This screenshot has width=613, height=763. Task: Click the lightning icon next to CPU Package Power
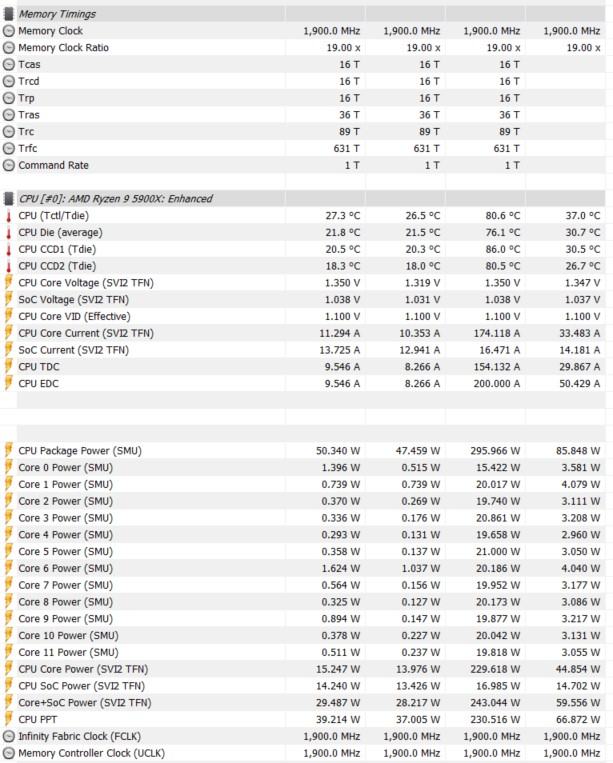pyautogui.click(x=9, y=451)
